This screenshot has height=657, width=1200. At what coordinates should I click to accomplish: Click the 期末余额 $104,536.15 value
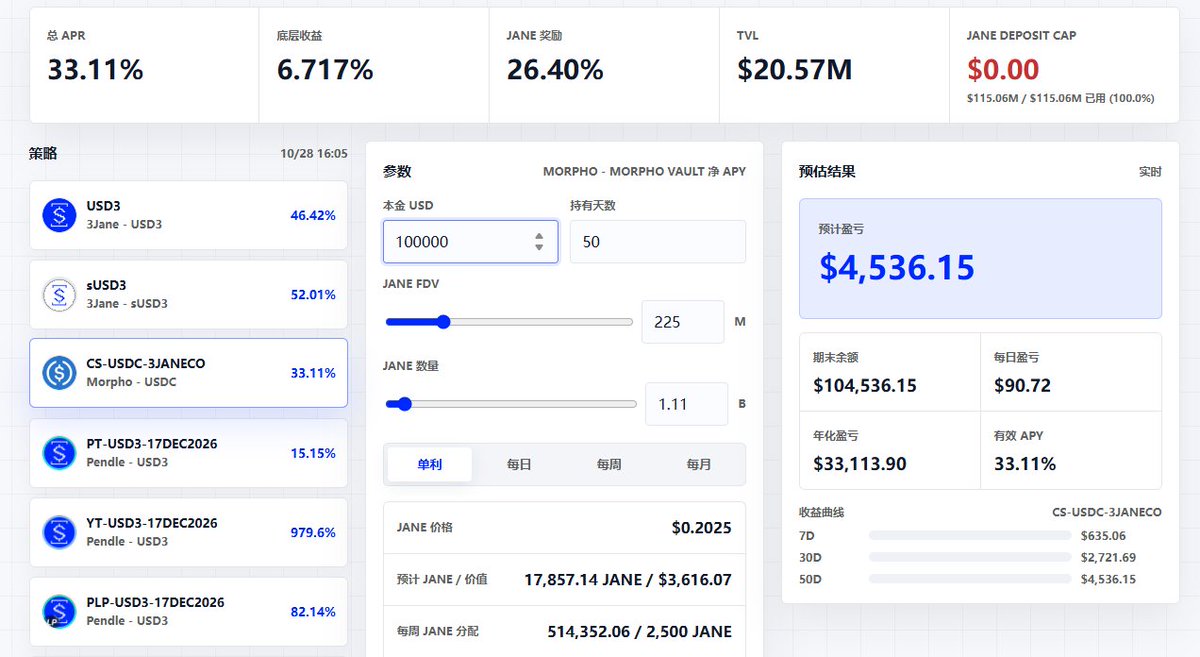pos(865,385)
